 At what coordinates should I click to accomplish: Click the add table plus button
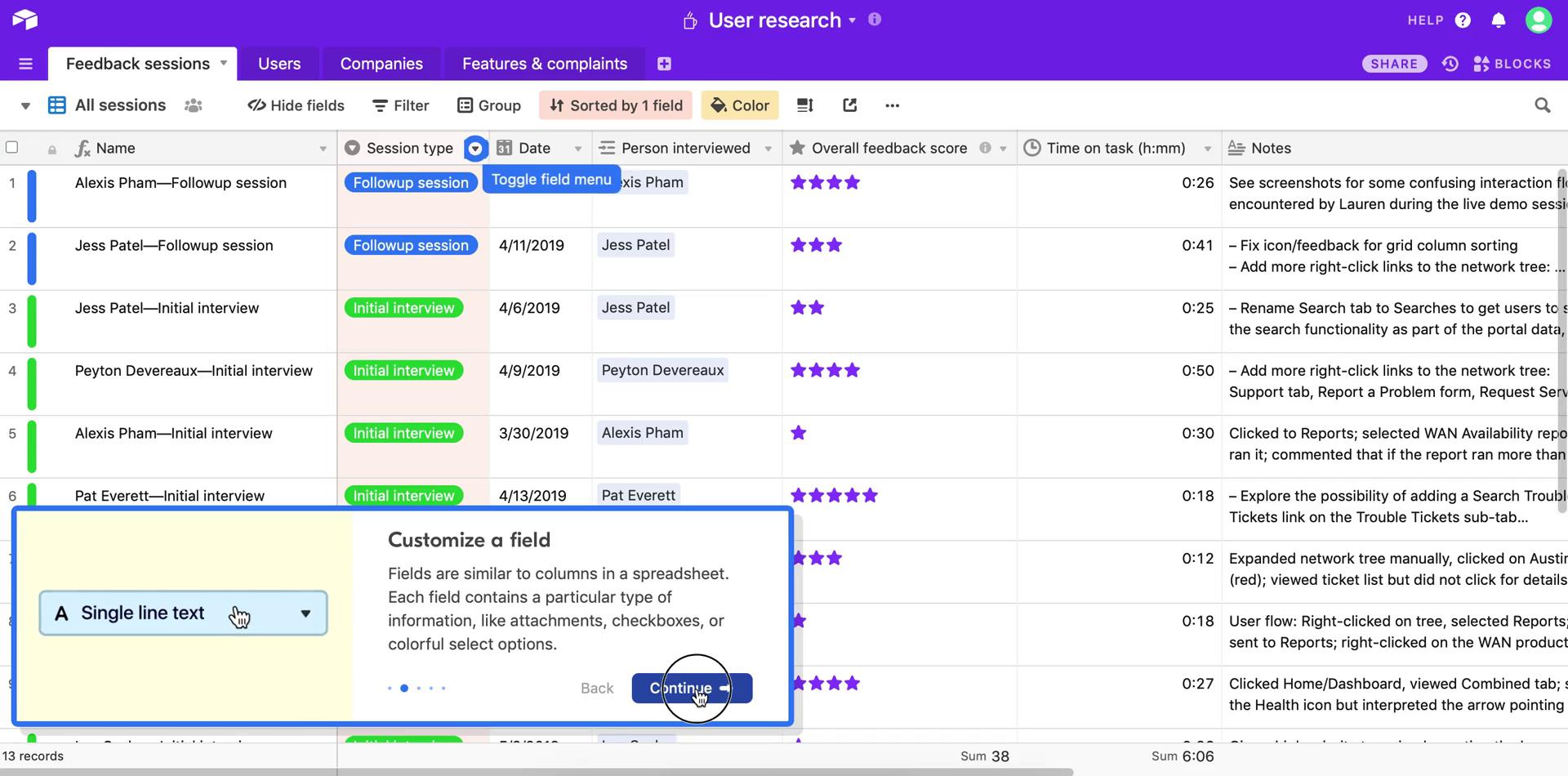click(664, 63)
